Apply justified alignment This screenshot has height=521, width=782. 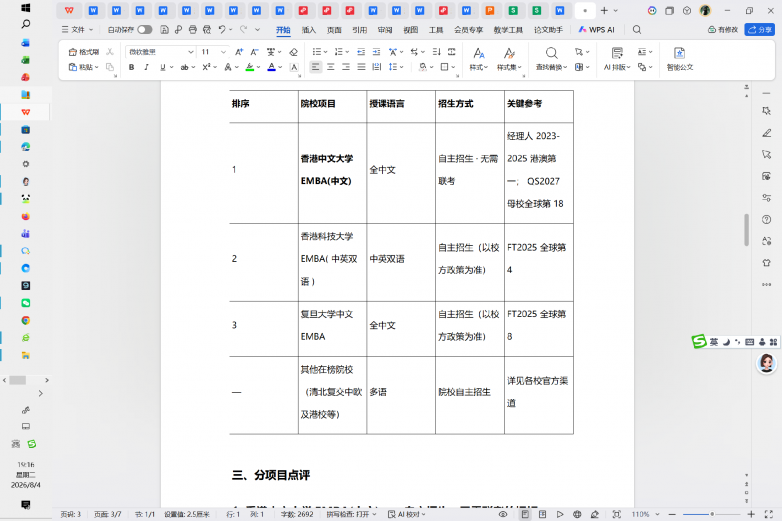(362, 67)
